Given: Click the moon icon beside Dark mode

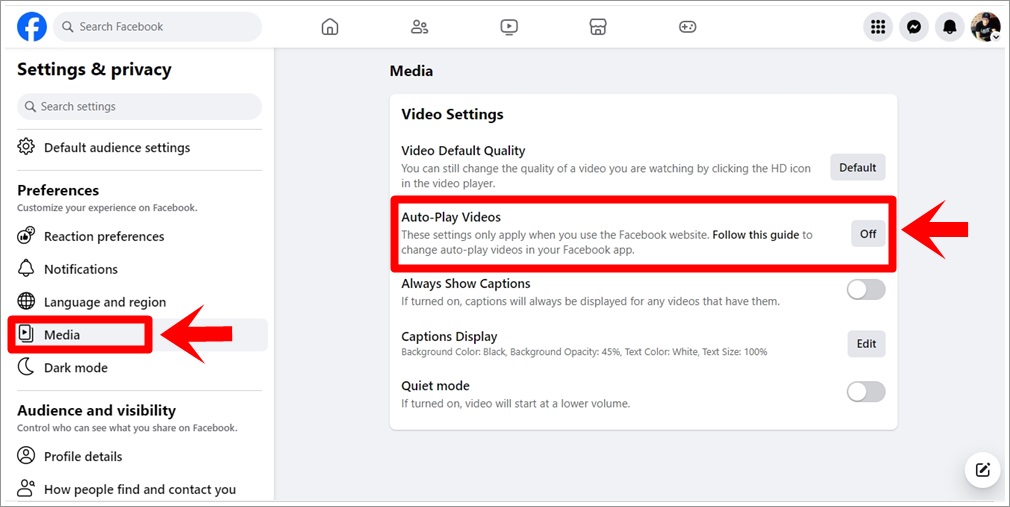Looking at the screenshot, I should tap(26, 367).
